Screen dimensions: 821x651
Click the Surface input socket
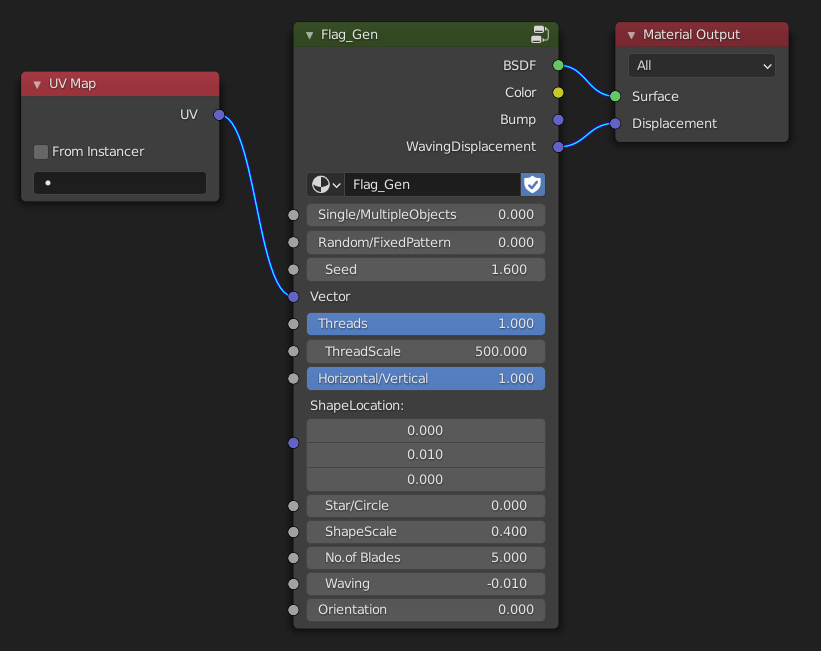(616, 97)
